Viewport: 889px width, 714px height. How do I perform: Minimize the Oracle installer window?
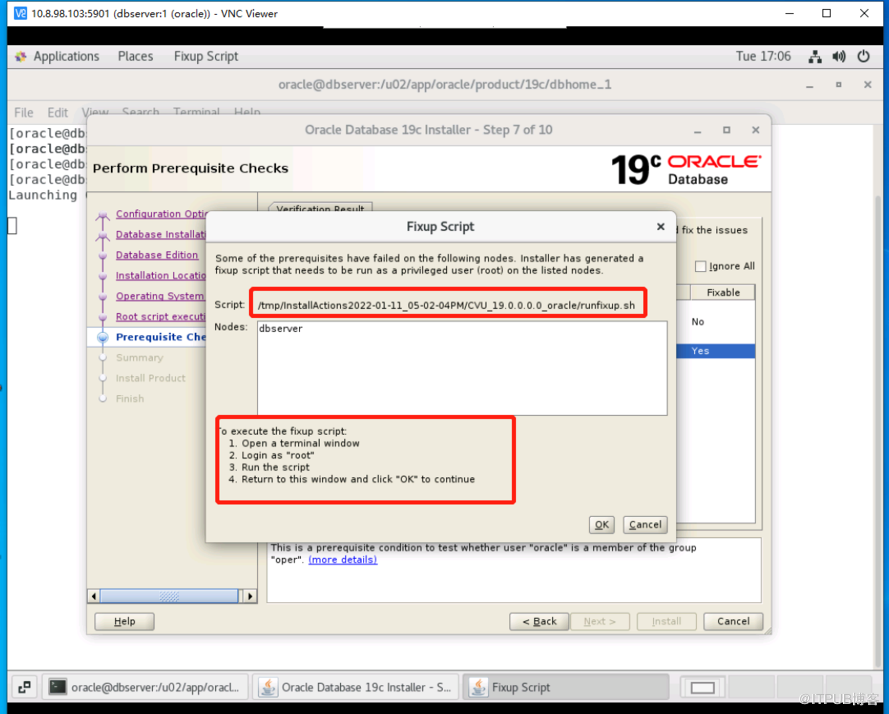click(698, 130)
